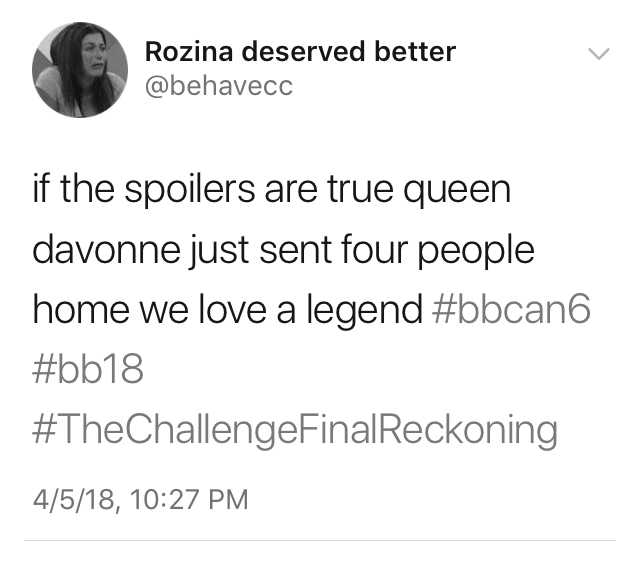Open the tweet options chevron menu
The width and height of the screenshot is (640, 563).
(599, 54)
